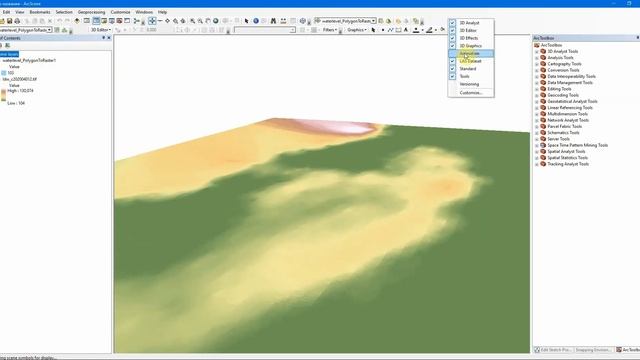Switch to the Snapping Environment tab

pos(593,350)
